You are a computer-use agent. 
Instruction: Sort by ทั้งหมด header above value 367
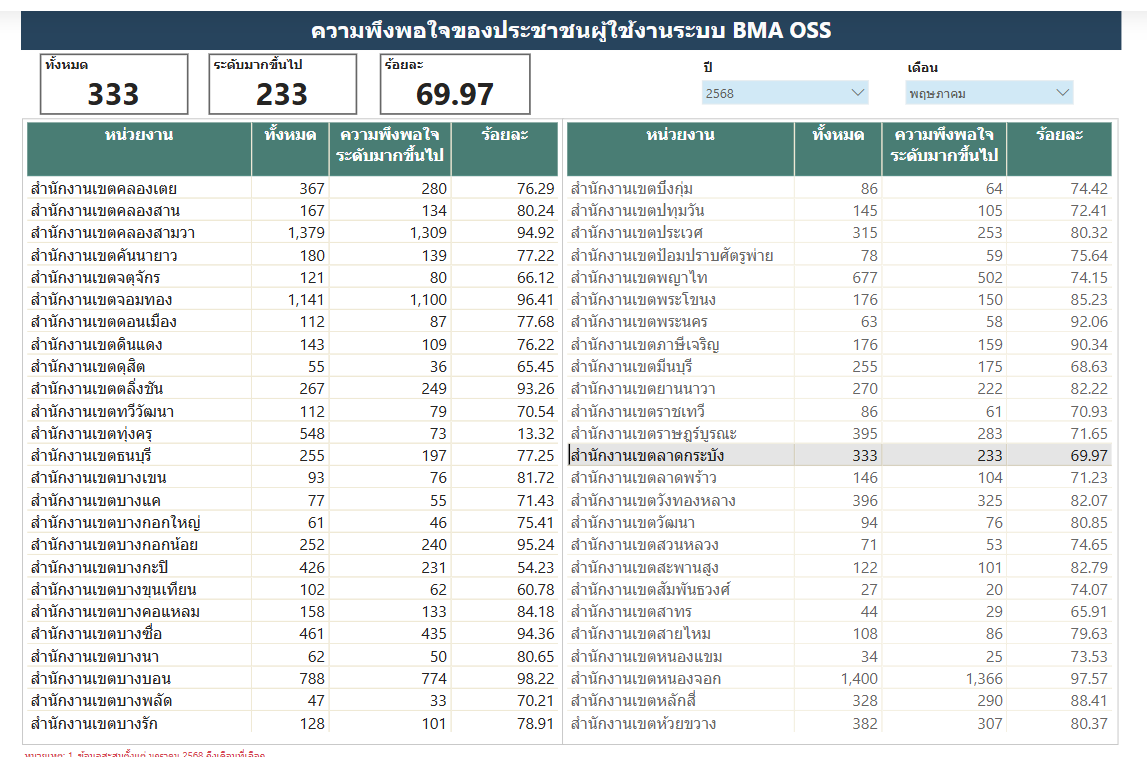[x=290, y=149]
